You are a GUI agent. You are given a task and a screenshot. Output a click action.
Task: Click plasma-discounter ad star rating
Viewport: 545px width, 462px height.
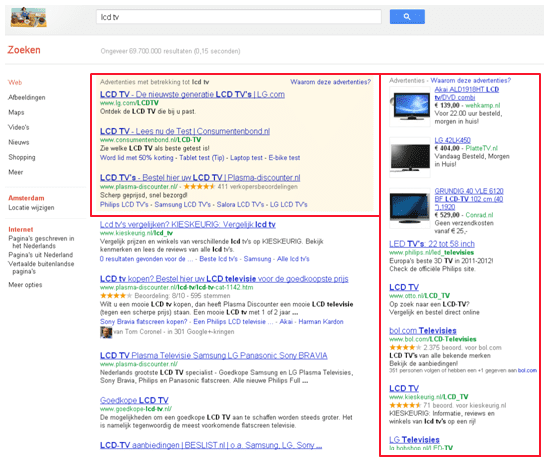point(199,187)
